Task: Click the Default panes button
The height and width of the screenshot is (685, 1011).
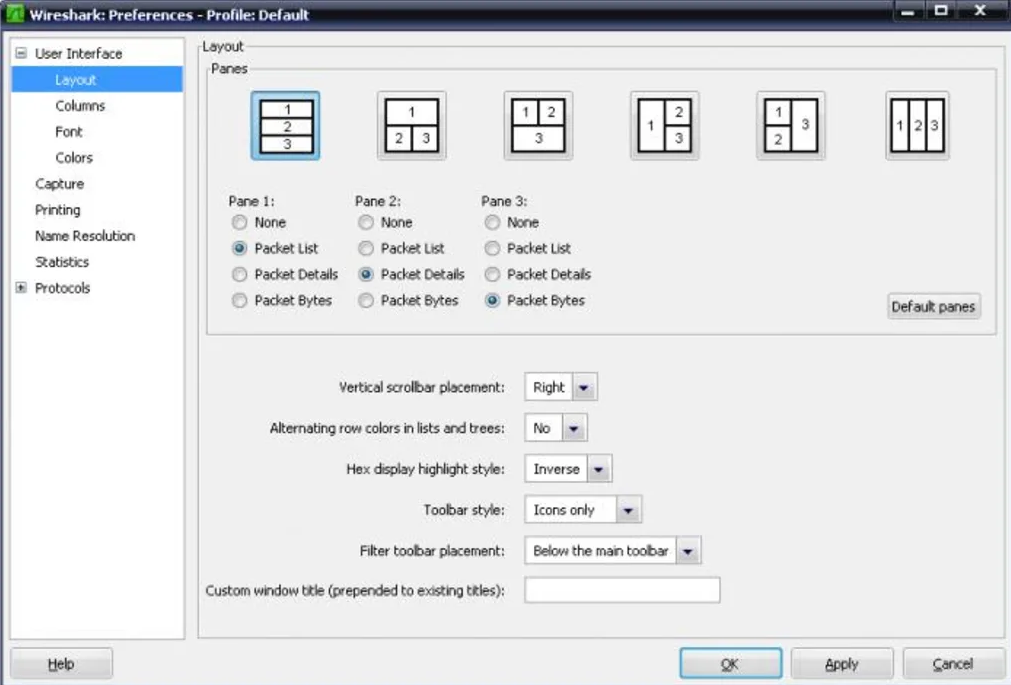Action: click(x=933, y=307)
